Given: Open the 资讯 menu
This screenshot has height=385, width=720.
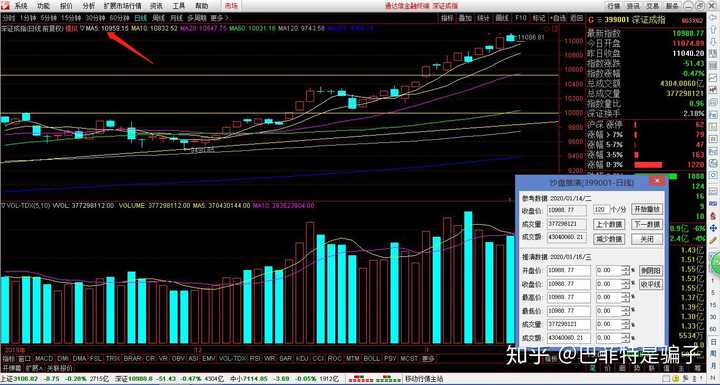Looking at the screenshot, I should (157, 6).
